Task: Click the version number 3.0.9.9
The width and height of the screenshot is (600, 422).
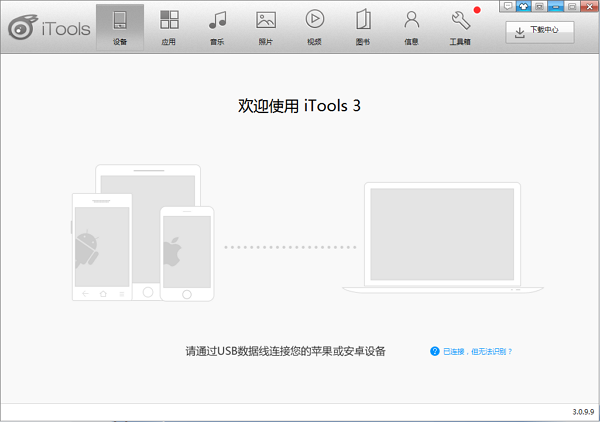Action: 583,412
